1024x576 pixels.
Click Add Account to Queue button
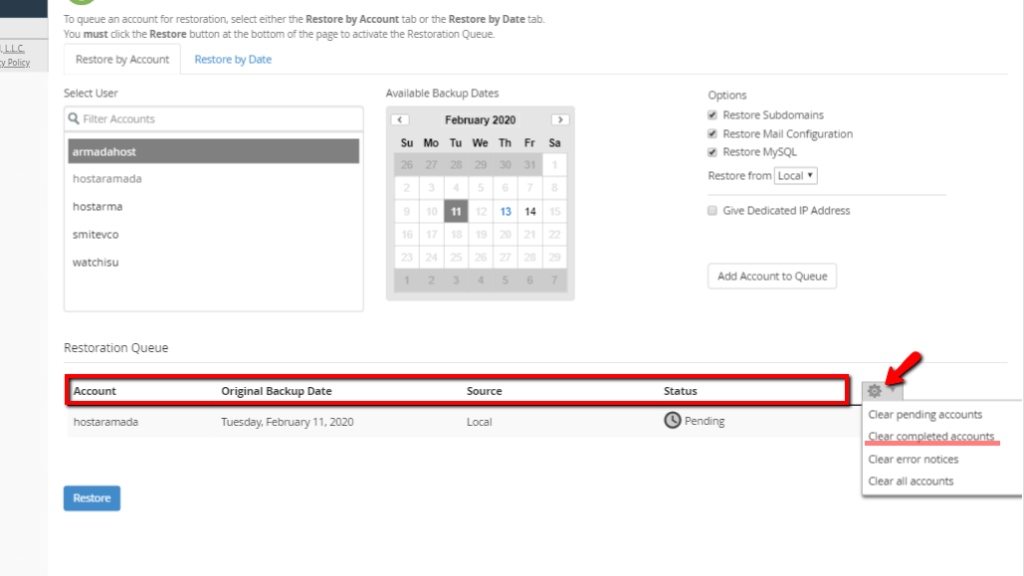pos(772,276)
